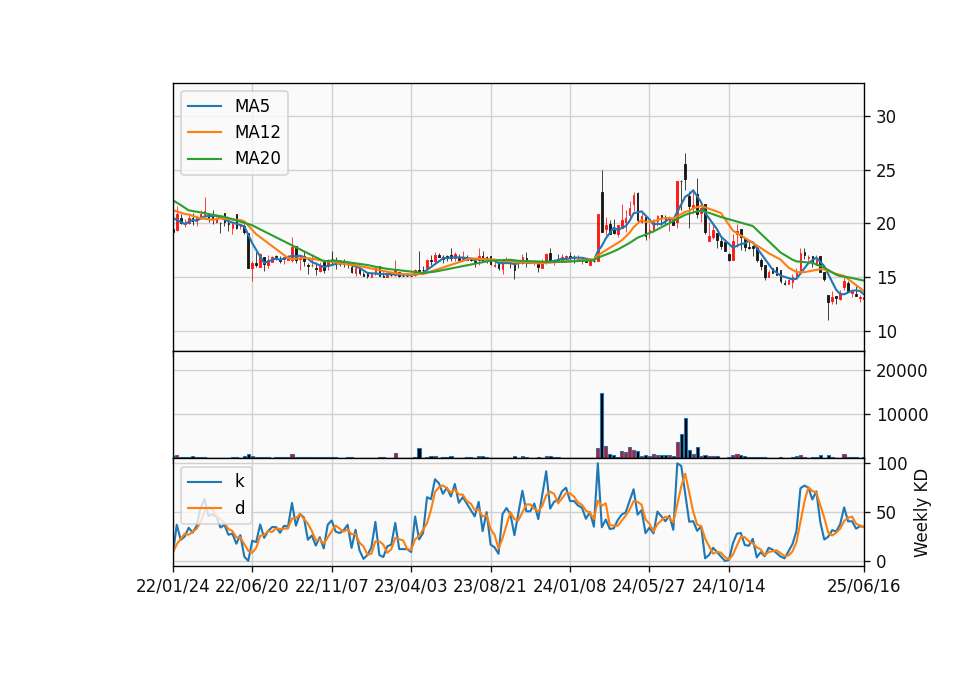This screenshot has height=690, width=960.
Task: Click the price axis value 10
Action: 886,332
